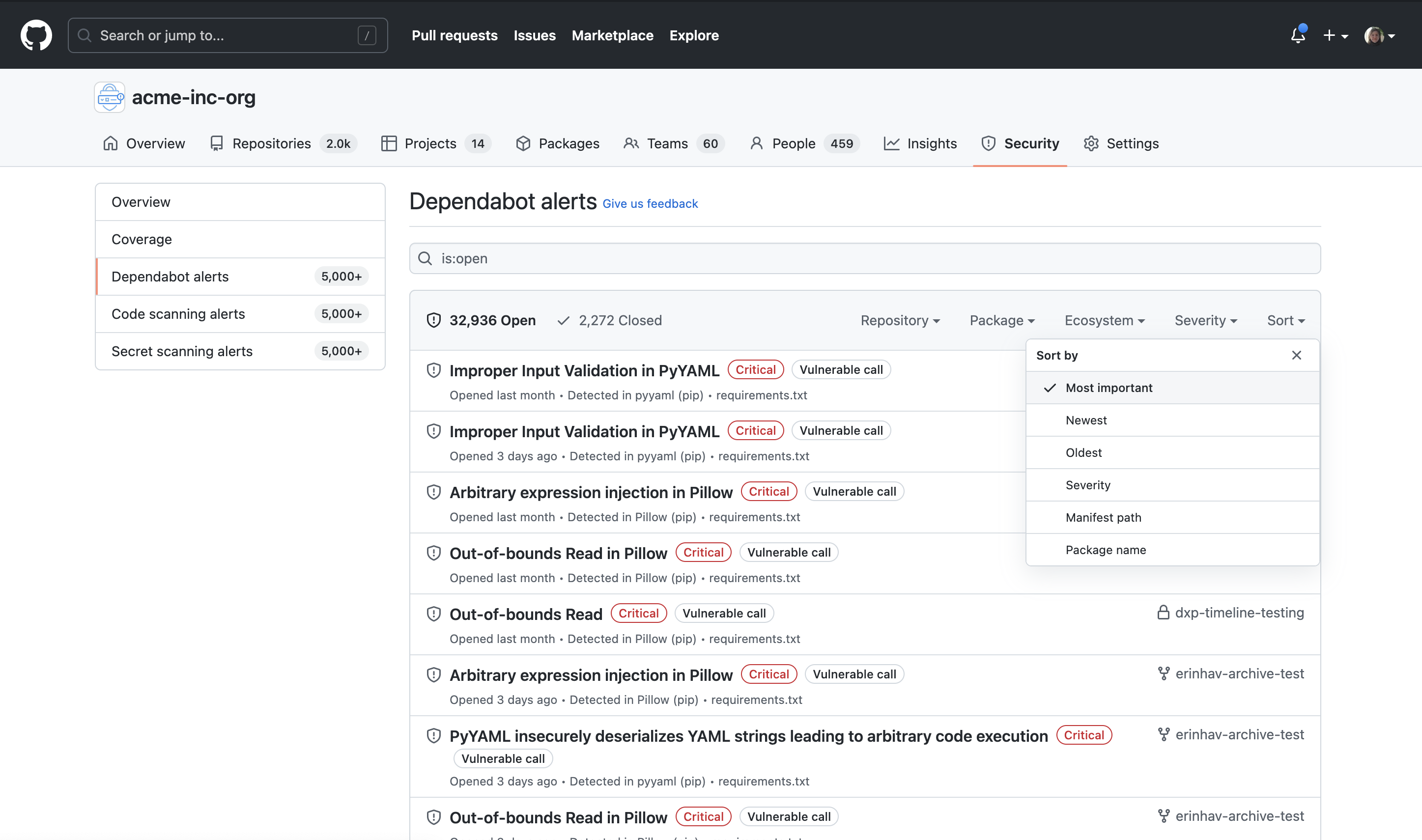This screenshot has height=840, width=1422.
Task: Open Out-of-bounds Read in Pillow alert opened last month
Action: 558,554
